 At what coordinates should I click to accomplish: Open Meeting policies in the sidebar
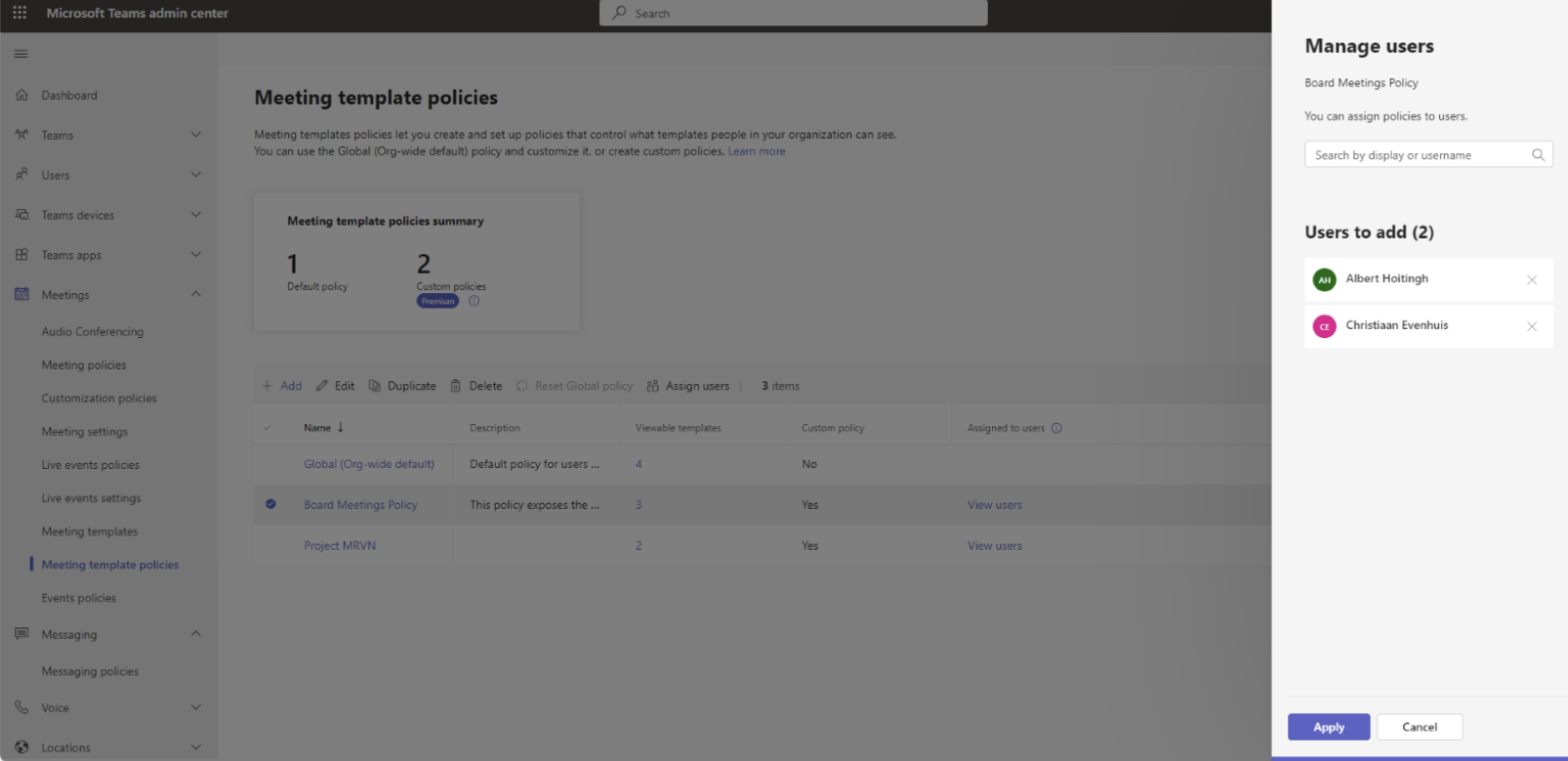84,365
